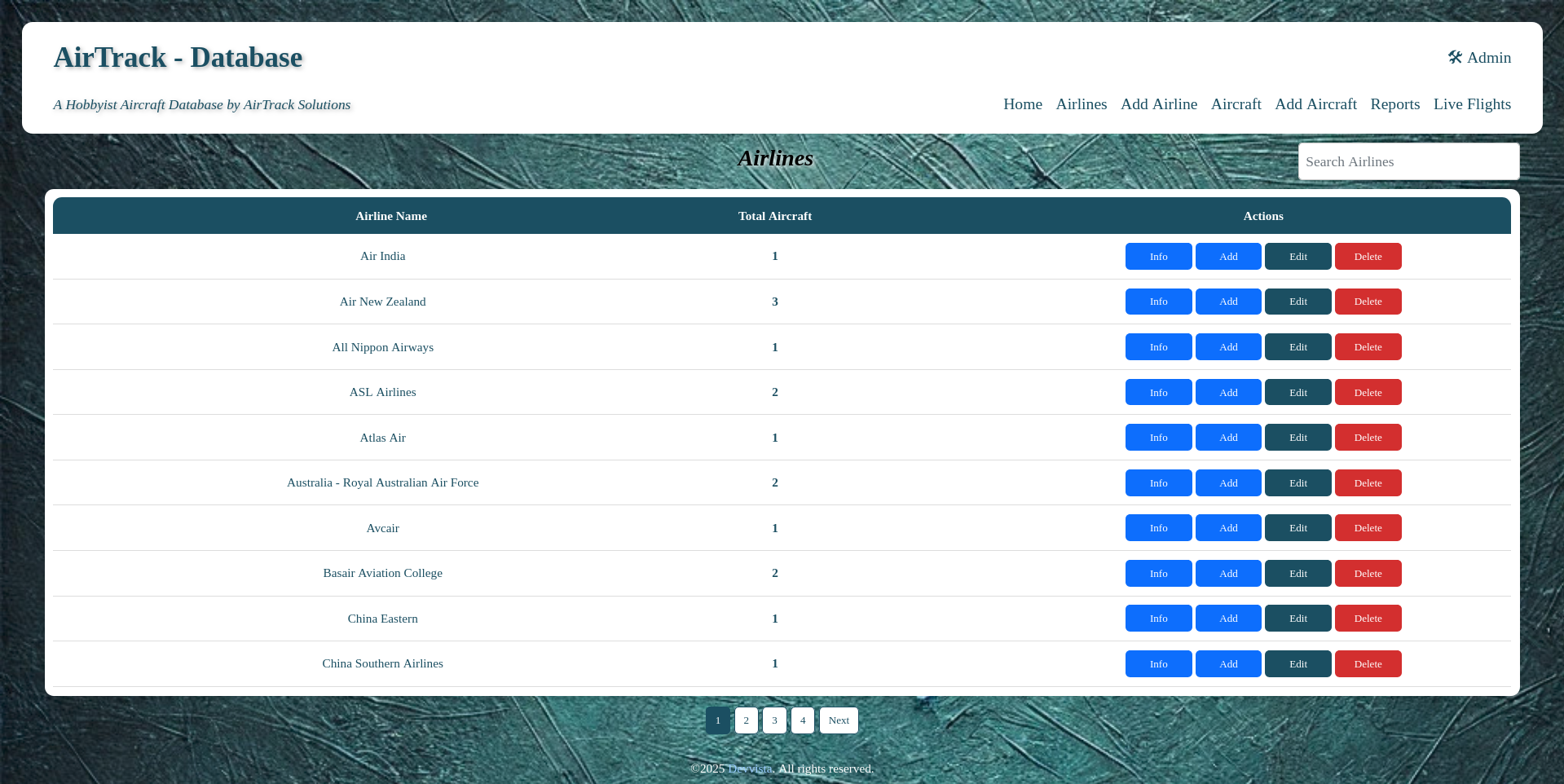This screenshot has height=784, width=1564.
Task: Open the Add Airline page
Action: [1159, 104]
